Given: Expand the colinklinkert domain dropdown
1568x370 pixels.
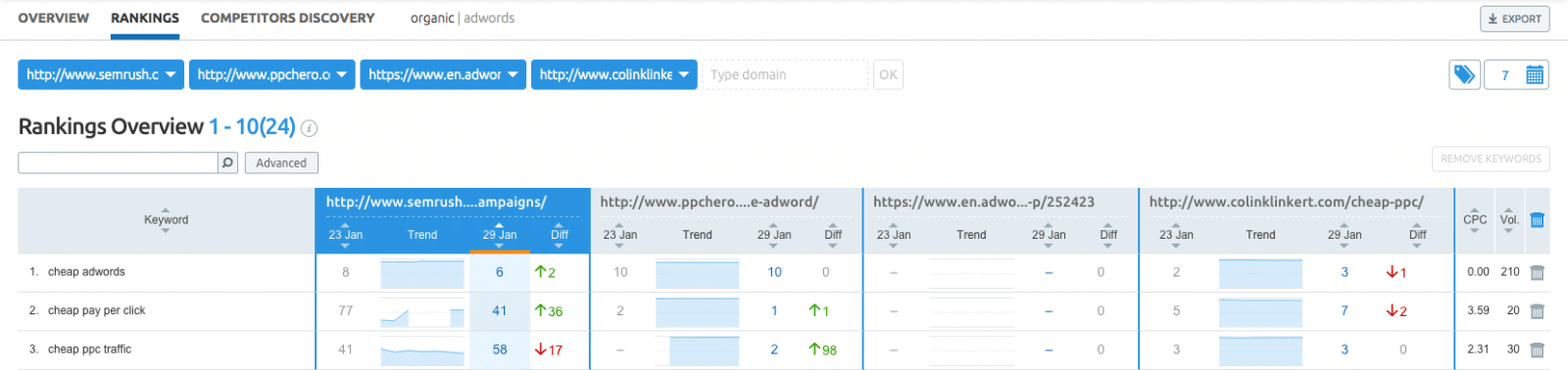Looking at the screenshot, I should pyautogui.click(x=613, y=74).
